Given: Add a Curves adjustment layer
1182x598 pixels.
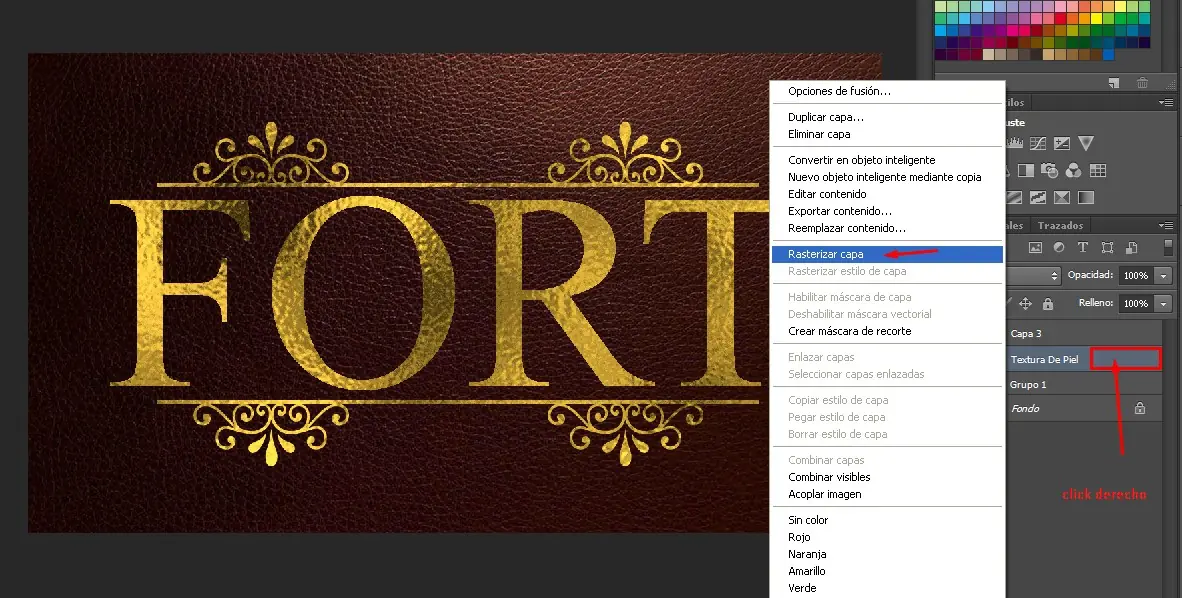Looking at the screenshot, I should point(1038,143).
